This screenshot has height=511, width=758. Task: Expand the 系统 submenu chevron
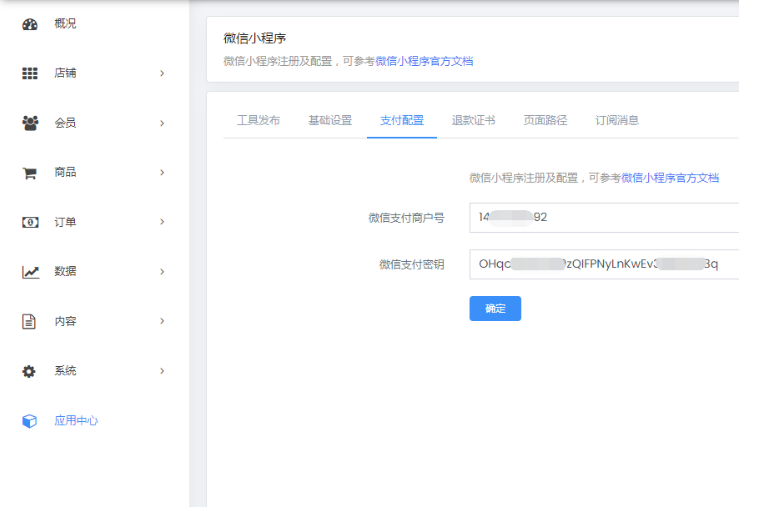point(162,371)
